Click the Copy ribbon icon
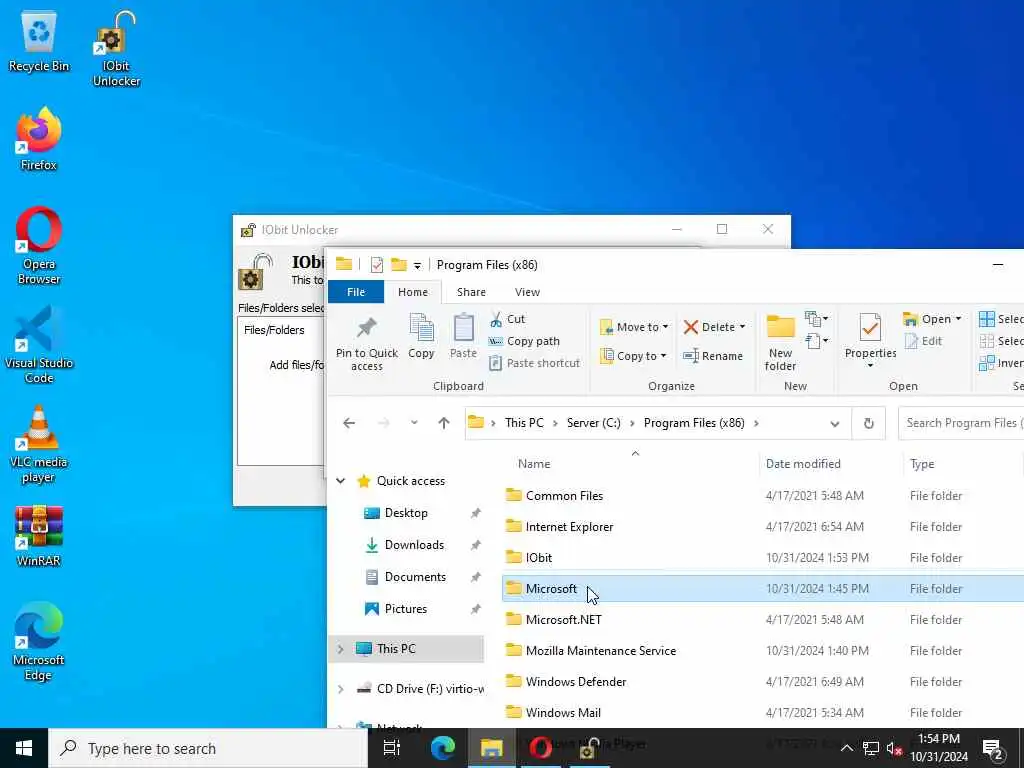1024x768 pixels. coord(421,337)
